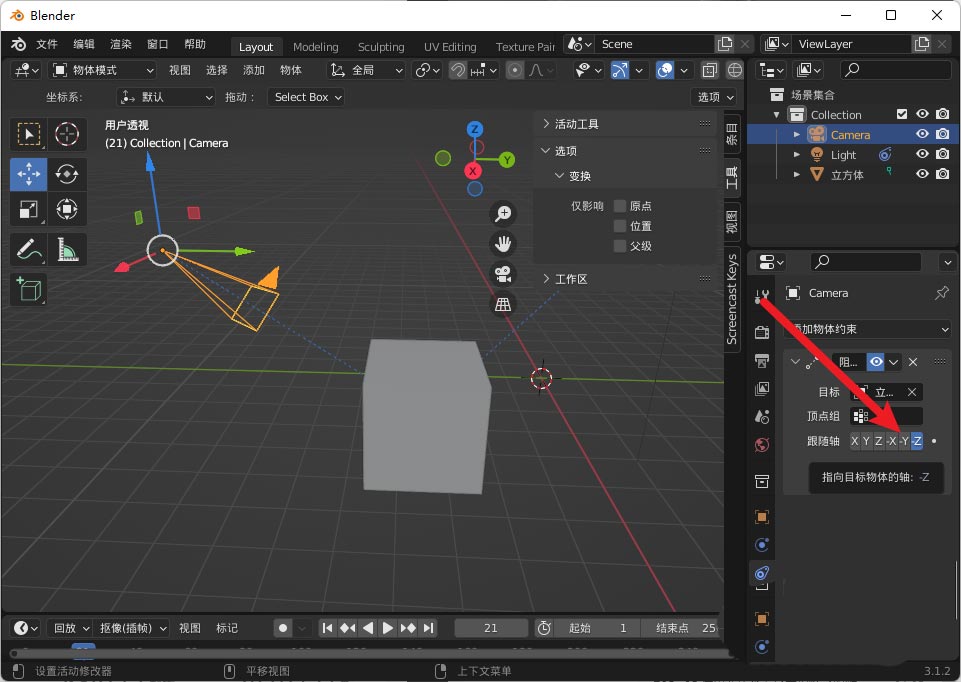Switch to the Modeling tab
The width and height of the screenshot is (961, 682).
pos(315,46)
